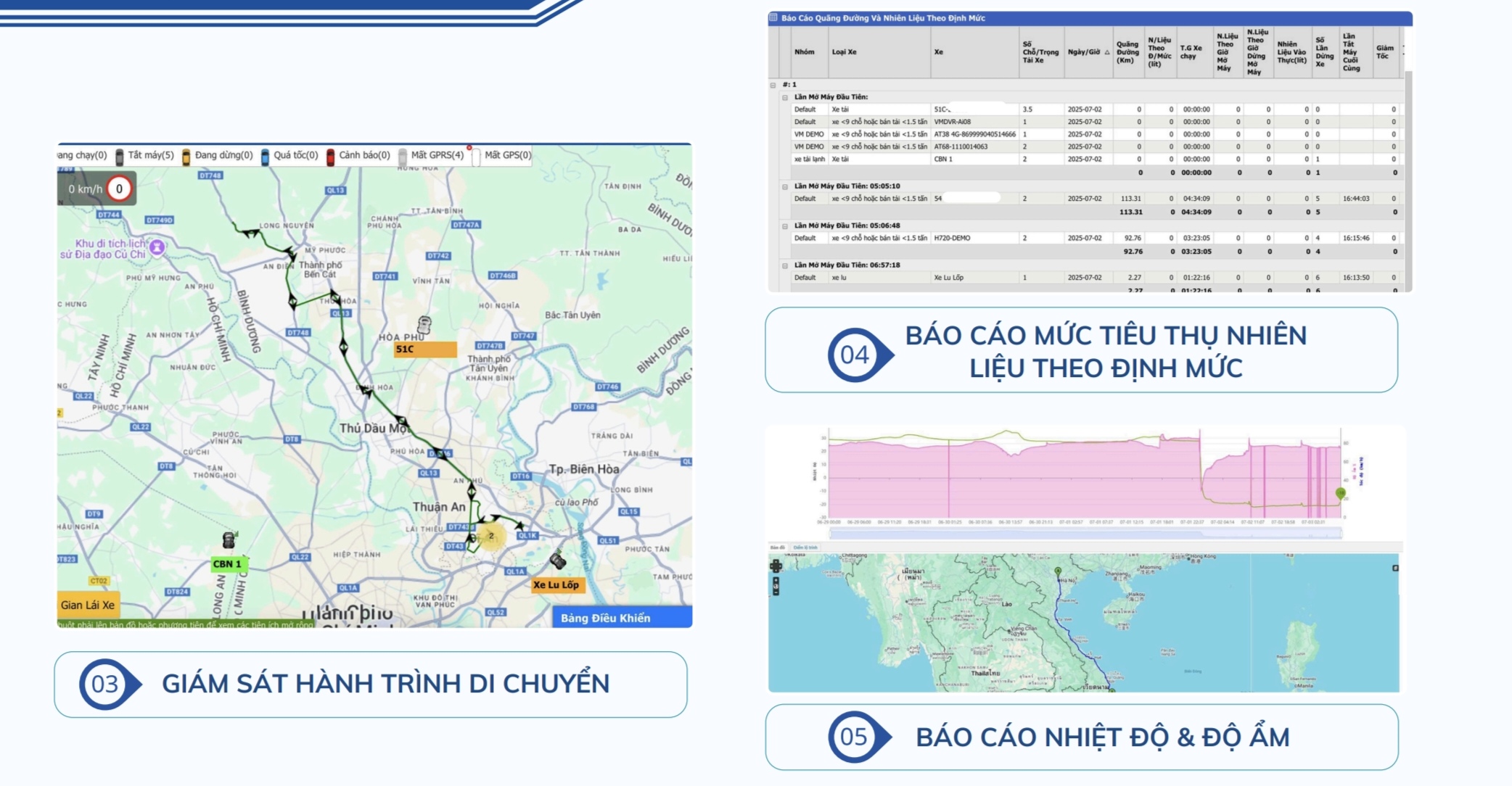Click the Củ Chi tunnels landmark pin
1512x786 pixels.
157,247
